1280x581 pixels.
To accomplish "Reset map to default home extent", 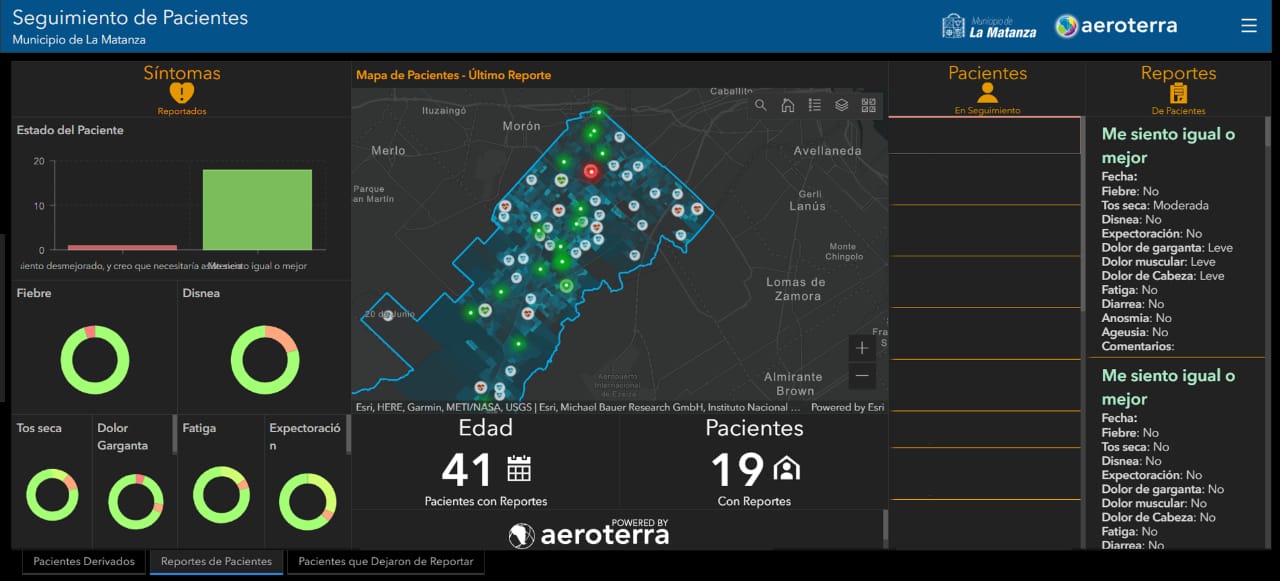I will (788, 105).
